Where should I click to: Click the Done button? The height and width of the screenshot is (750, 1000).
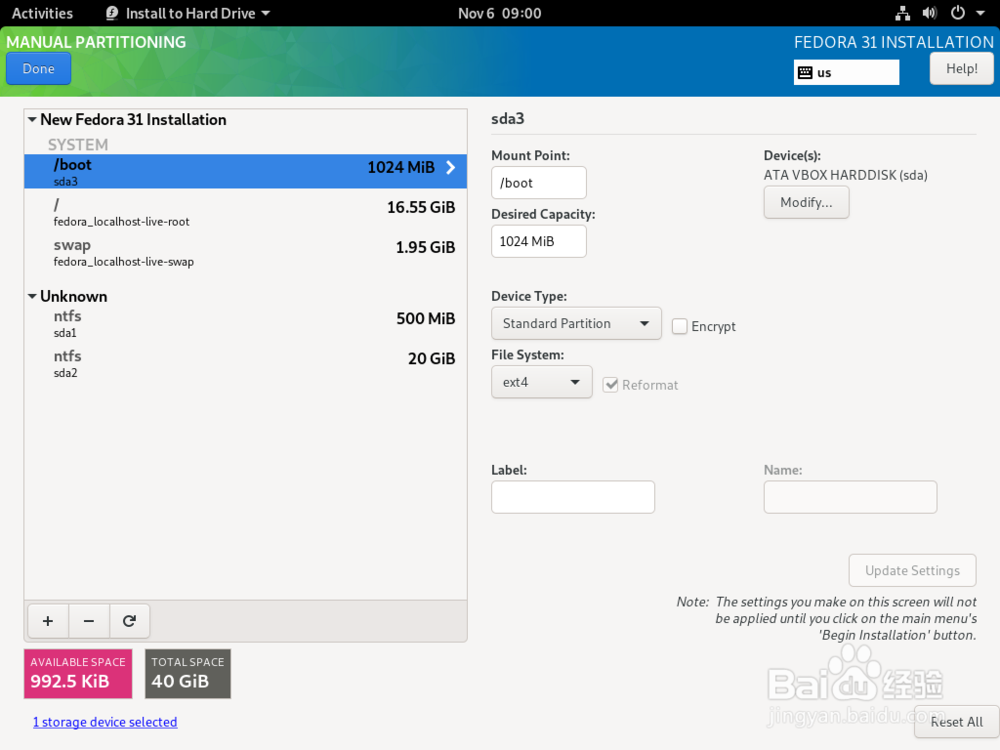(x=38, y=69)
